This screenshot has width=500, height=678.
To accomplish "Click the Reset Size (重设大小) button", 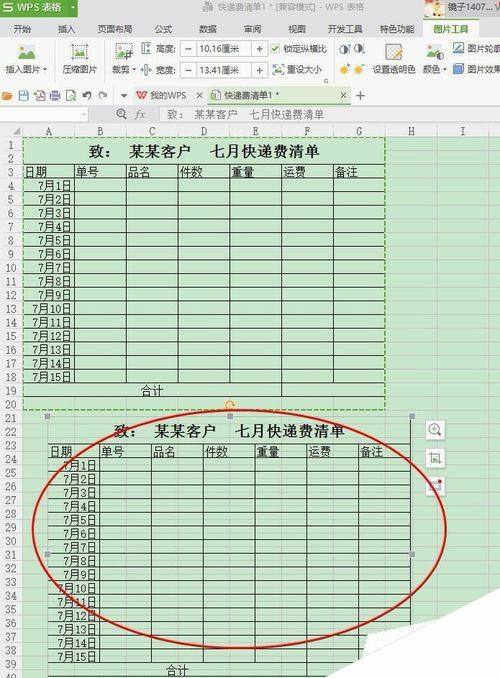I will click(298, 69).
